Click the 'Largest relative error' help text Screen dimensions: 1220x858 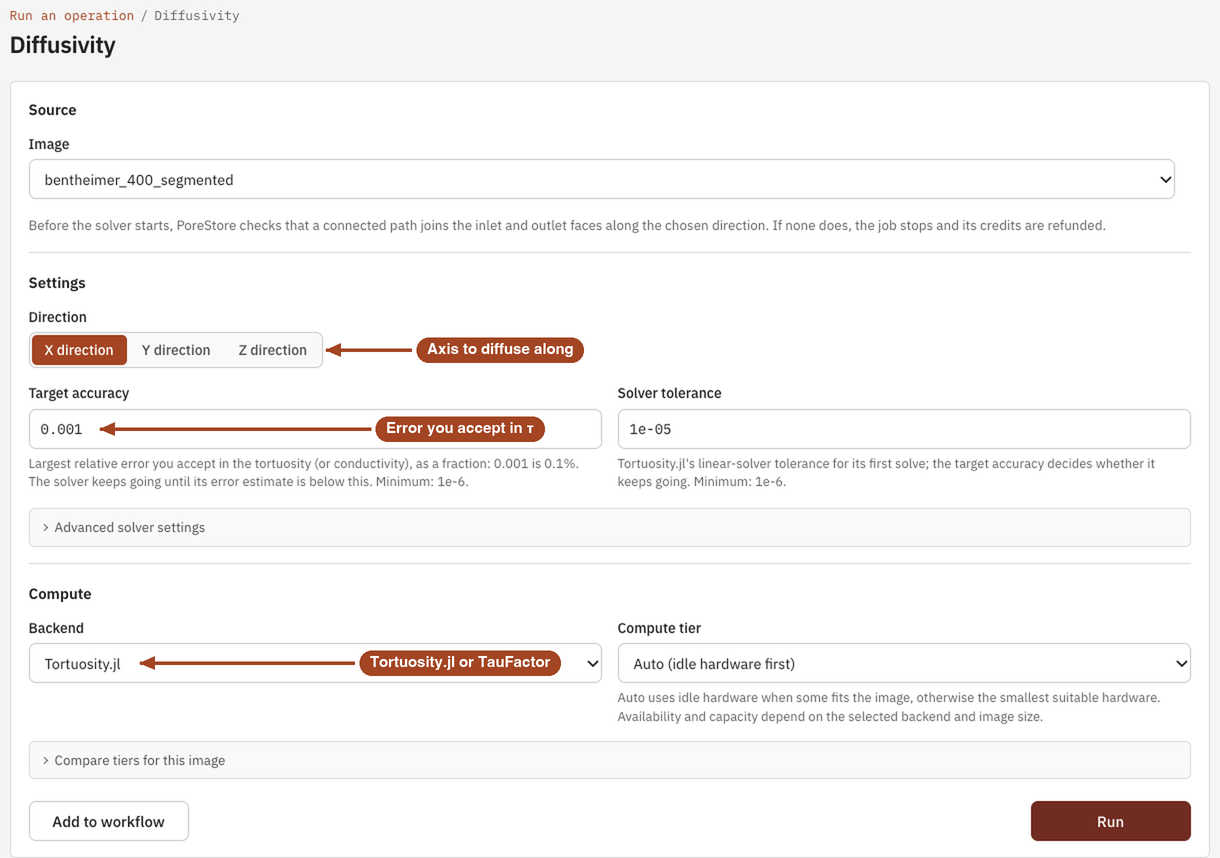pyautogui.click(x=304, y=473)
